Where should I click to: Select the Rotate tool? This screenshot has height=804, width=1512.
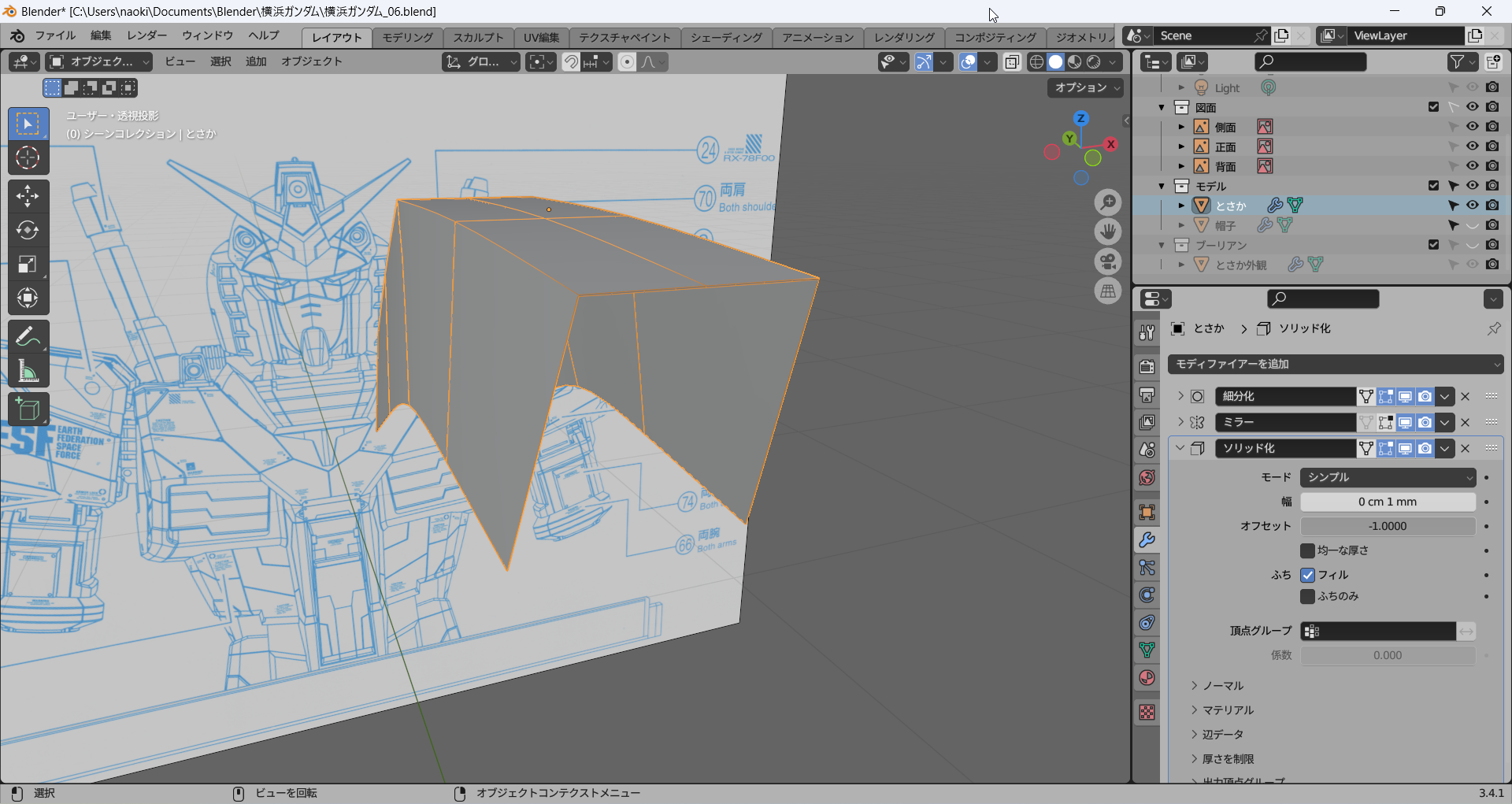28,230
